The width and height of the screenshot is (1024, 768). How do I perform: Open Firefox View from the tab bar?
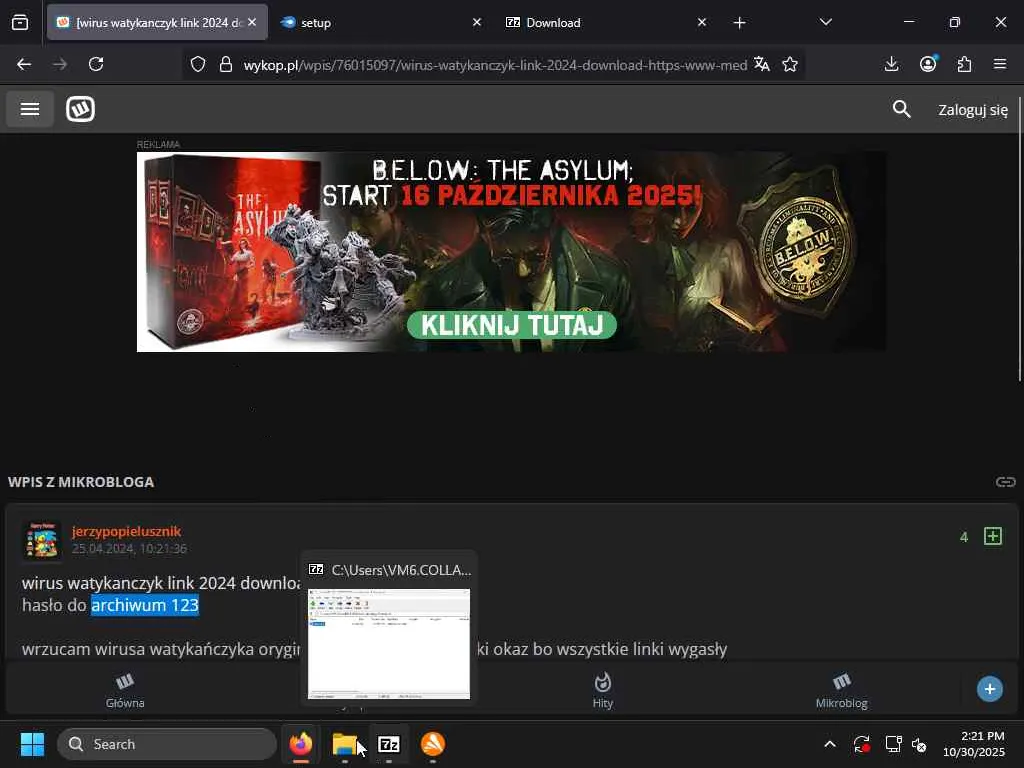20,22
